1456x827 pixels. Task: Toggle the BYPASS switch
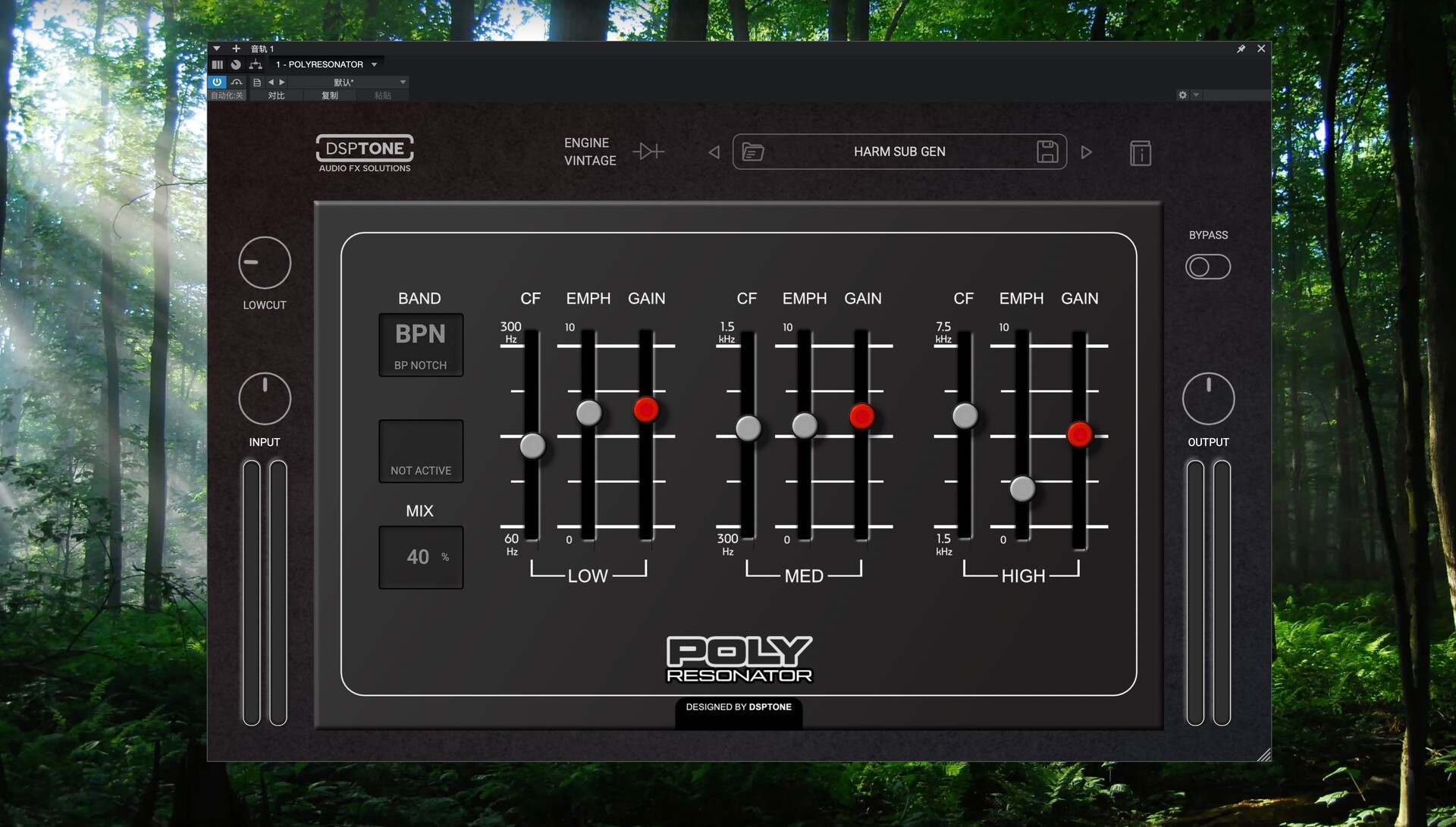click(x=1207, y=267)
